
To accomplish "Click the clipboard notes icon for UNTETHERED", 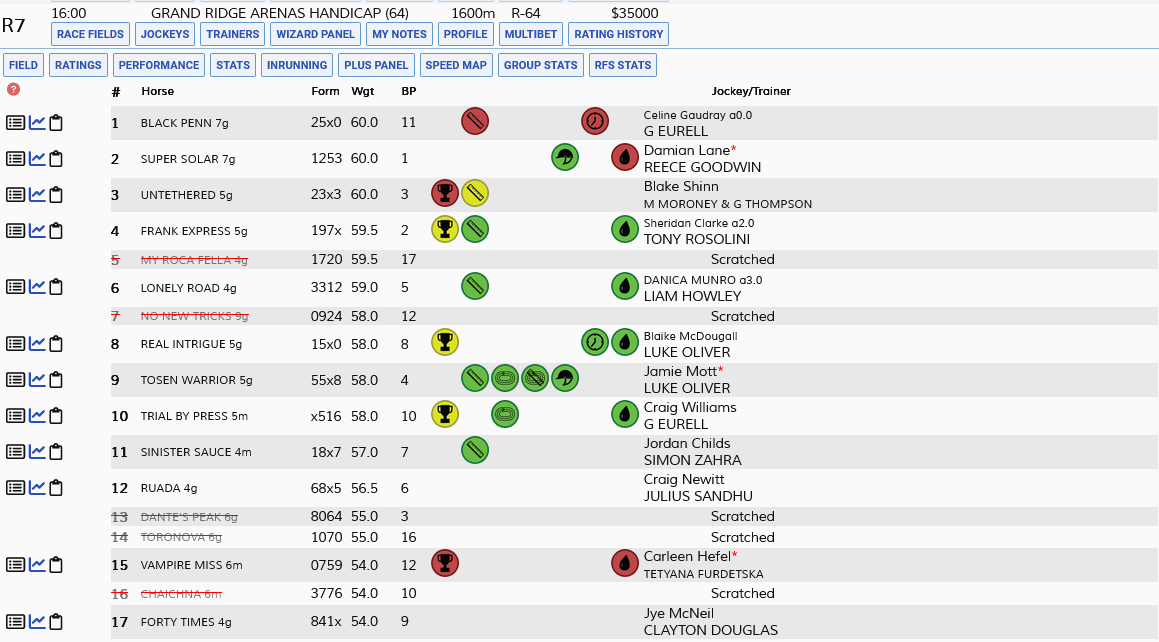I will 55,195.
